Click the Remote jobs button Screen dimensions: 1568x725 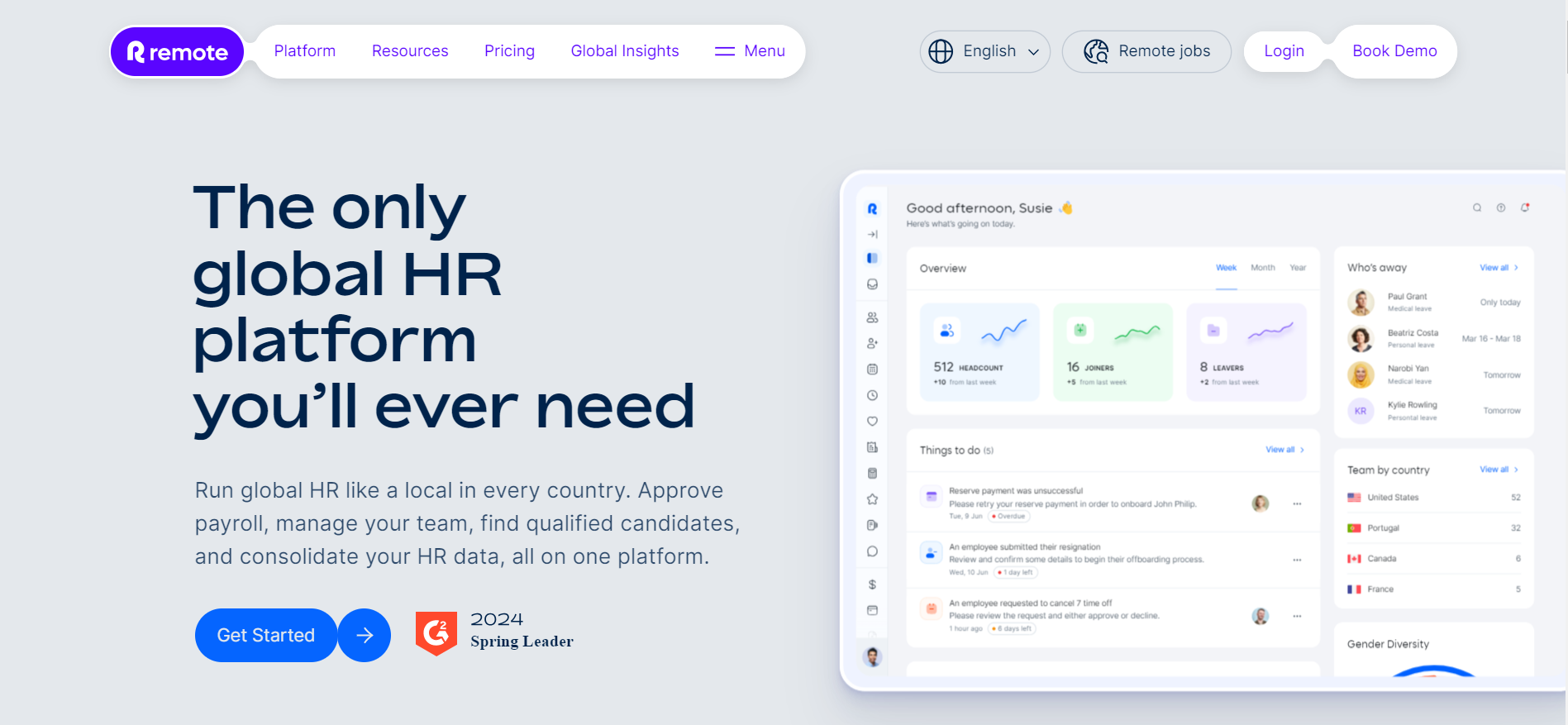coord(1146,51)
